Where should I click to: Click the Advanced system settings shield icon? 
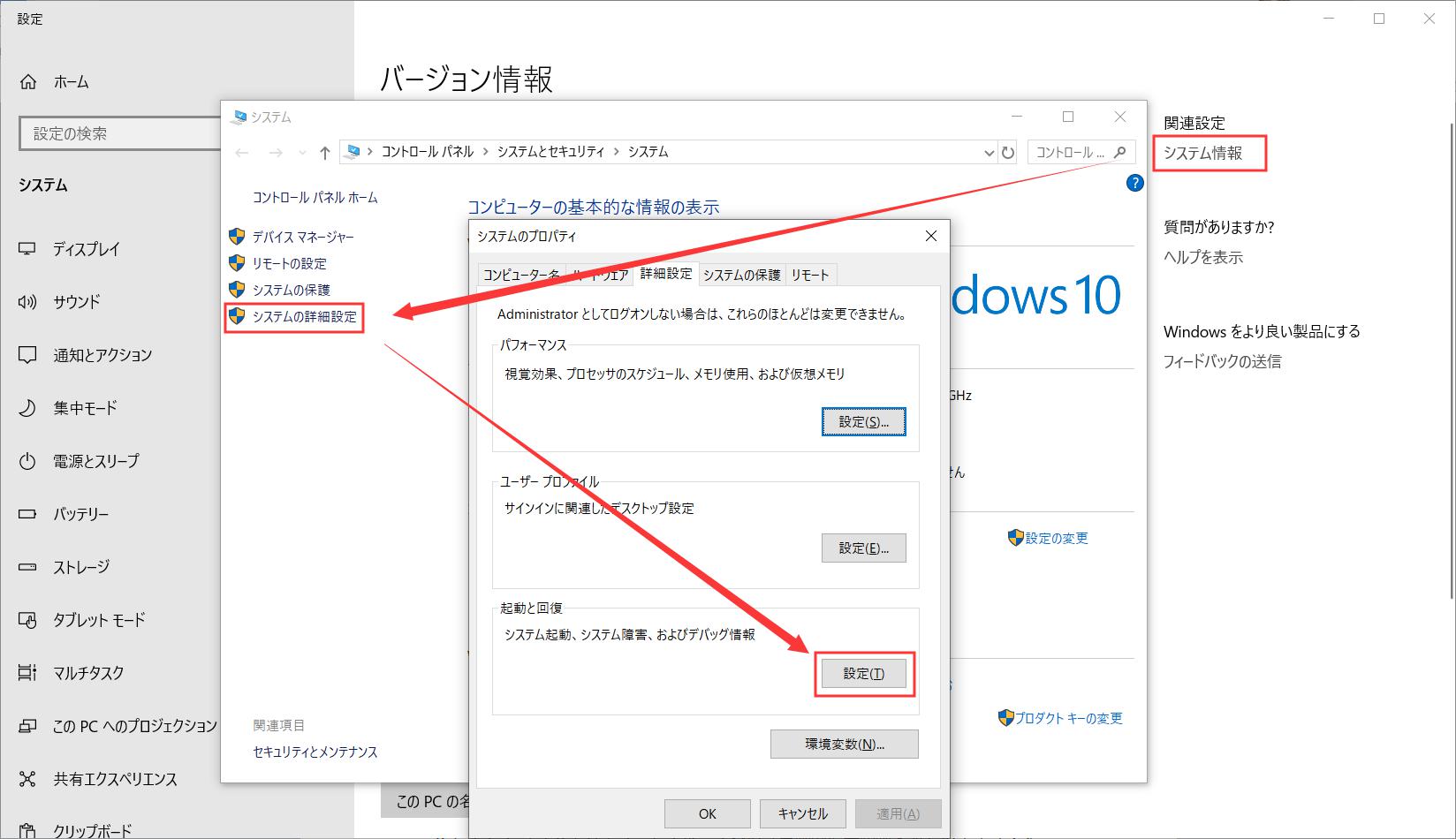tap(236, 316)
